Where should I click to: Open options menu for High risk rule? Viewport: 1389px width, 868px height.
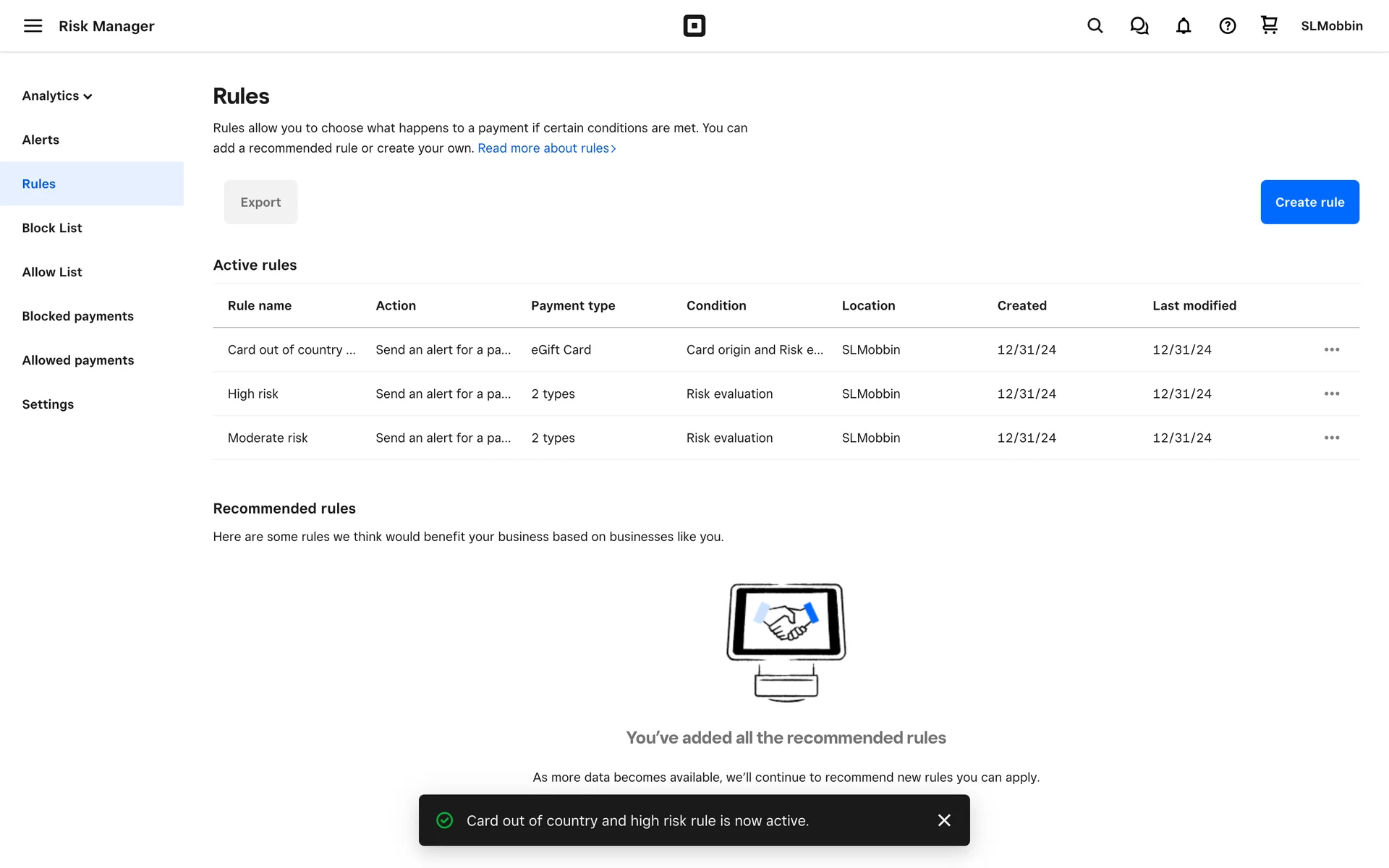[1331, 393]
